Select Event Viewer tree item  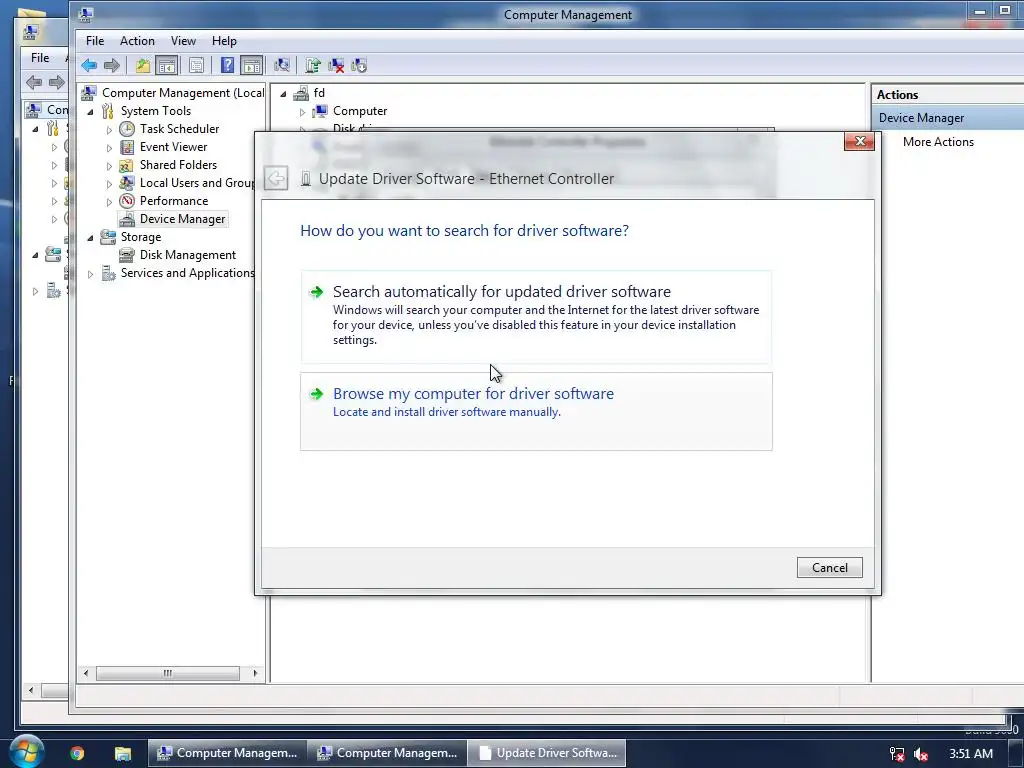(173, 147)
